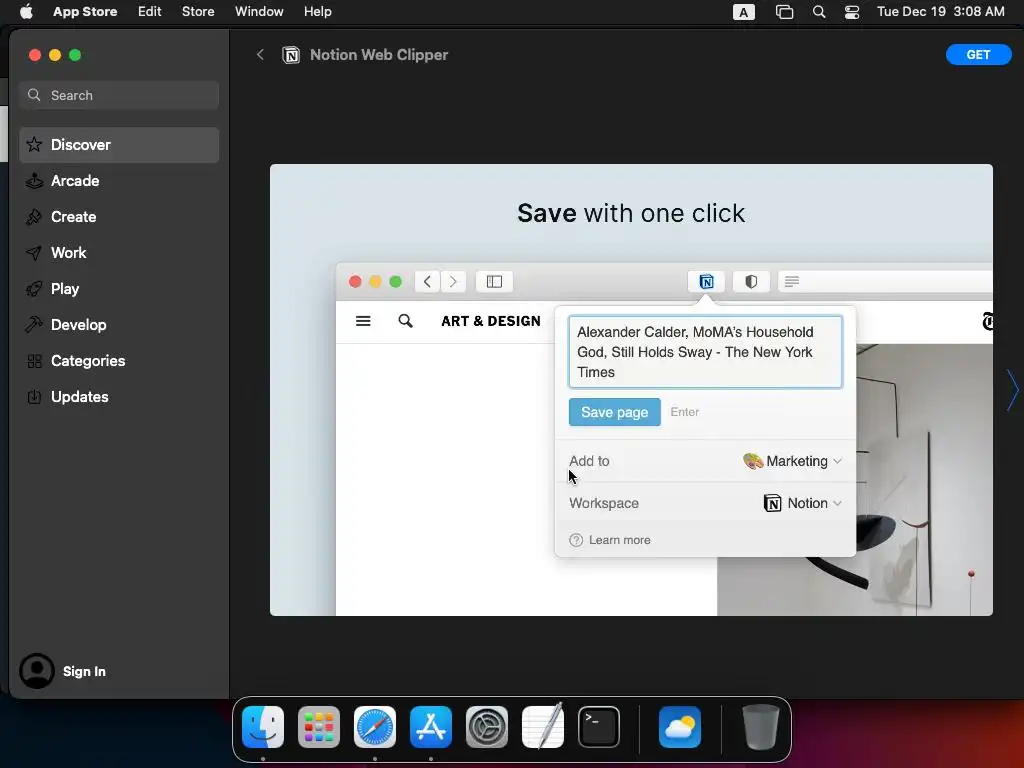Viewport: 1024px width, 768px height.
Task: Open the Work section
Action: (119, 253)
